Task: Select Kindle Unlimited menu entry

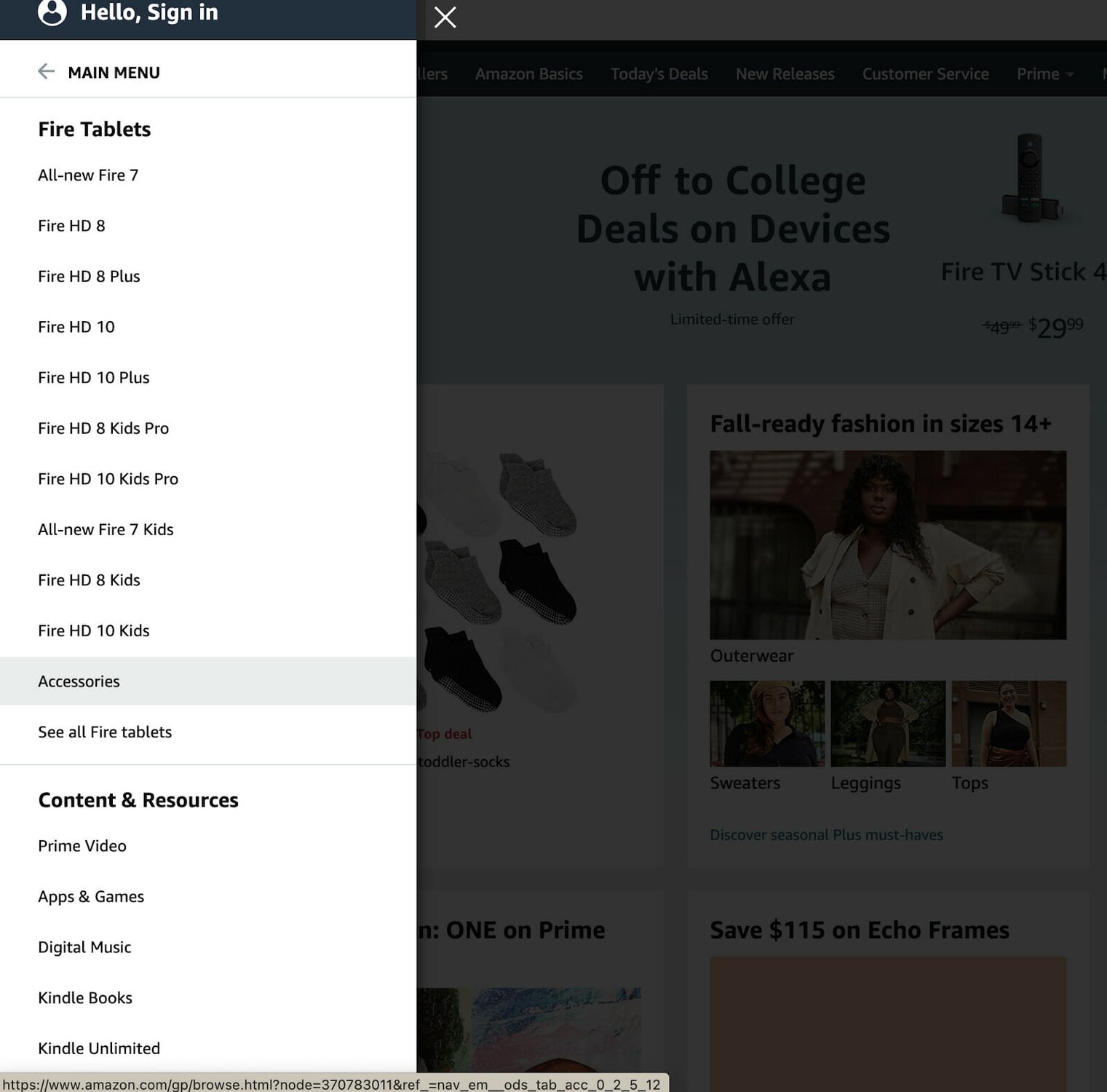Action: 208,1048
